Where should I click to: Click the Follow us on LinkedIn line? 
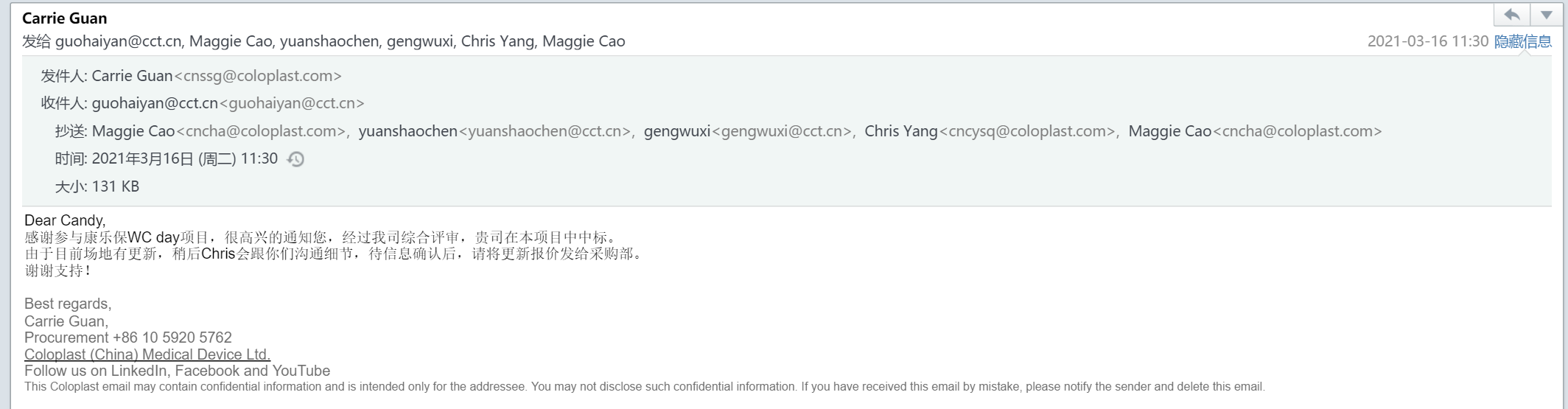[x=177, y=371]
